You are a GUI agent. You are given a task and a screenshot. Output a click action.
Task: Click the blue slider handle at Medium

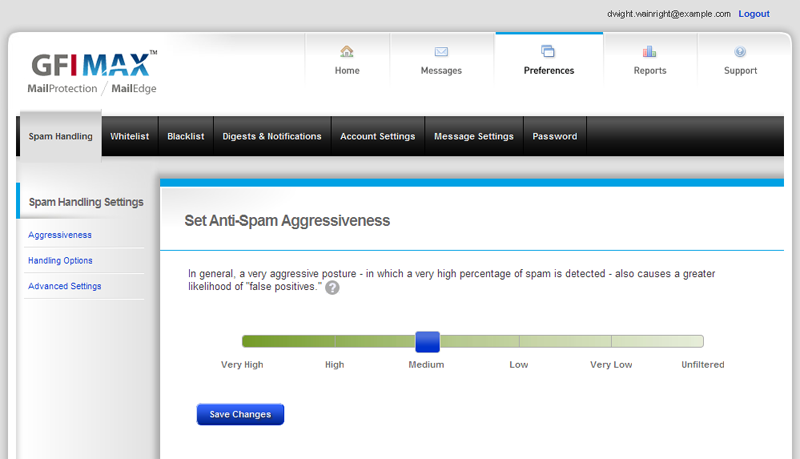[428, 342]
